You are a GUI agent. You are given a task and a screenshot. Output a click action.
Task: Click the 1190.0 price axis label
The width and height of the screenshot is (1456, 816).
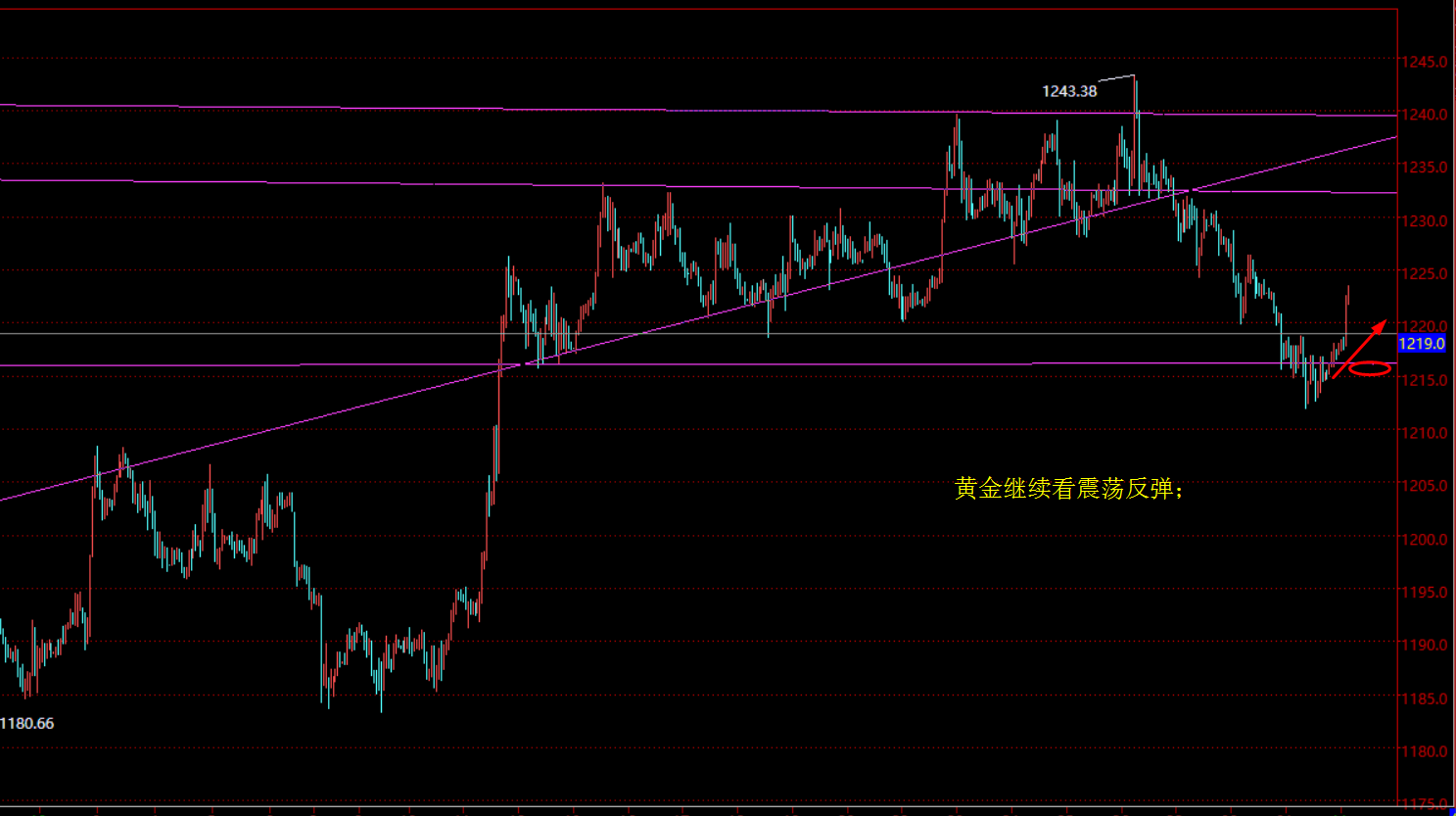pyautogui.click(x=1424, y=646)
